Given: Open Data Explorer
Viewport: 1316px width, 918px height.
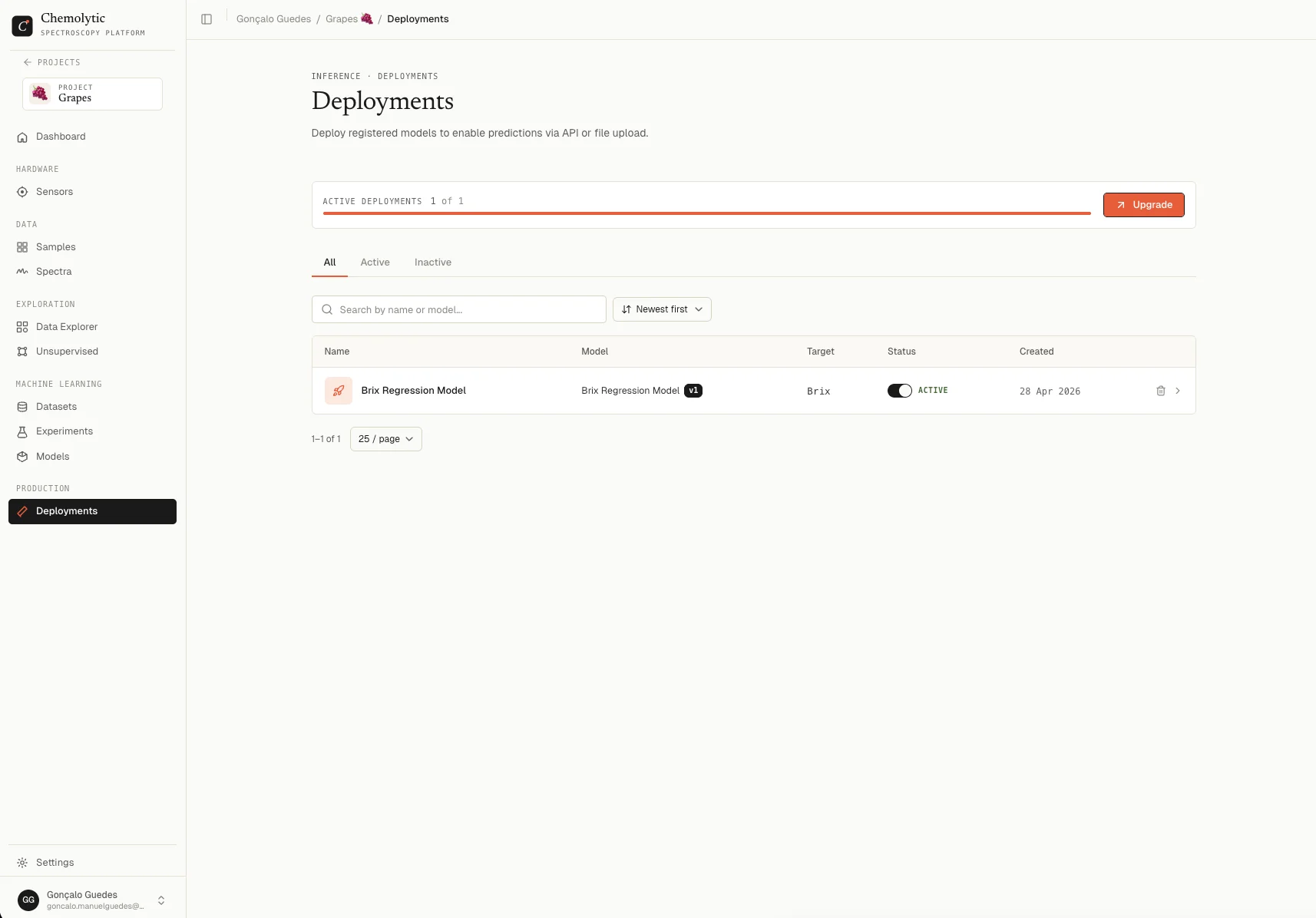Looking at the screenshot, I should (92, 327).
